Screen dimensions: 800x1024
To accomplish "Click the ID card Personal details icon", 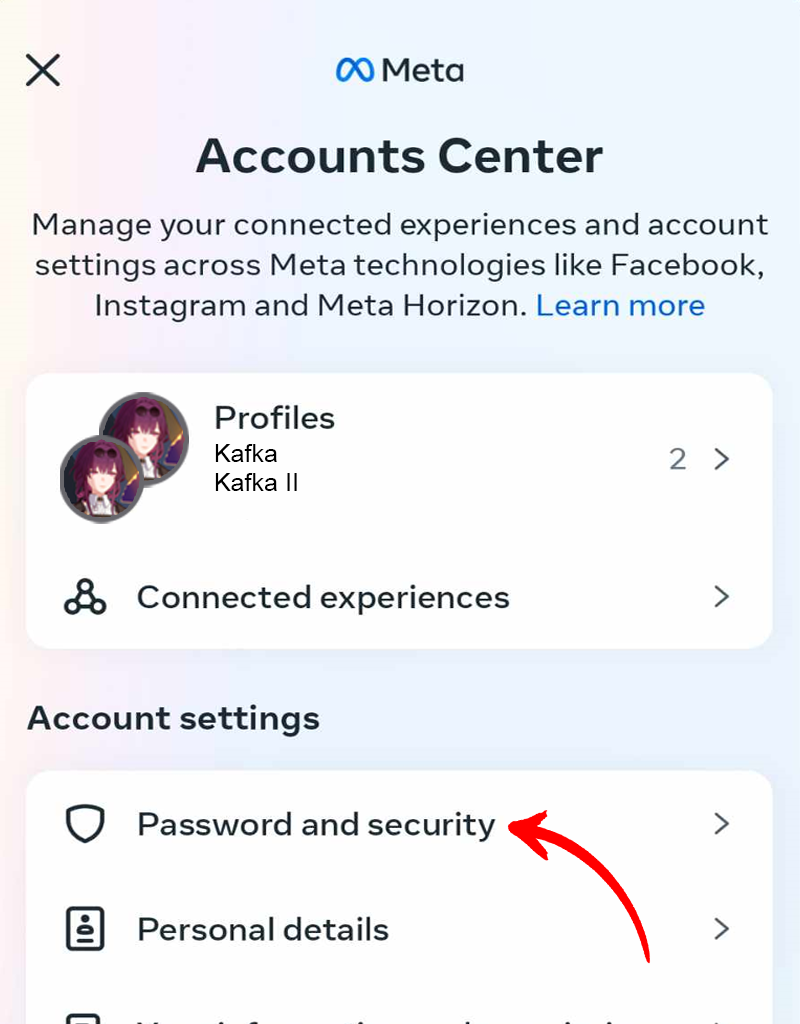I will pos(85,929).
